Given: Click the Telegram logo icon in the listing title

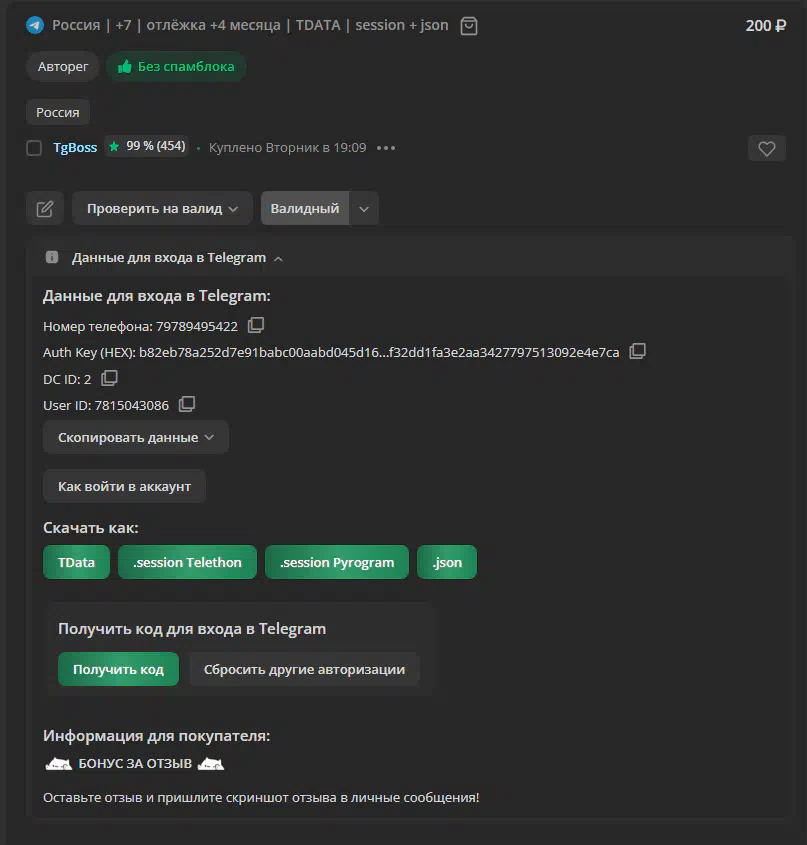Looking at the screenshot, I should pos(35,25).
